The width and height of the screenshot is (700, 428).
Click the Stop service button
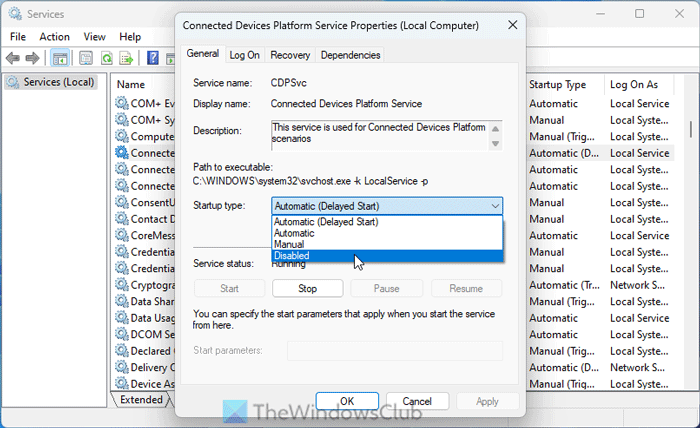click(x=308, y=288)
